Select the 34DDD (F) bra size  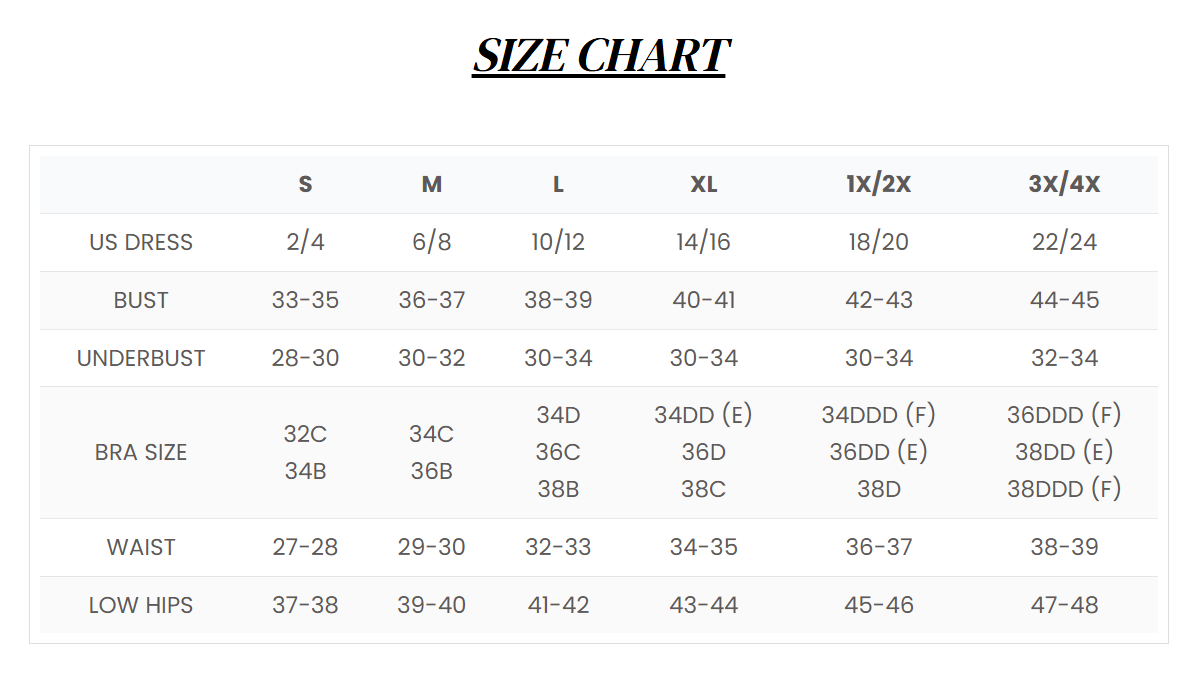pyautogui.click(x=878, y=415)
